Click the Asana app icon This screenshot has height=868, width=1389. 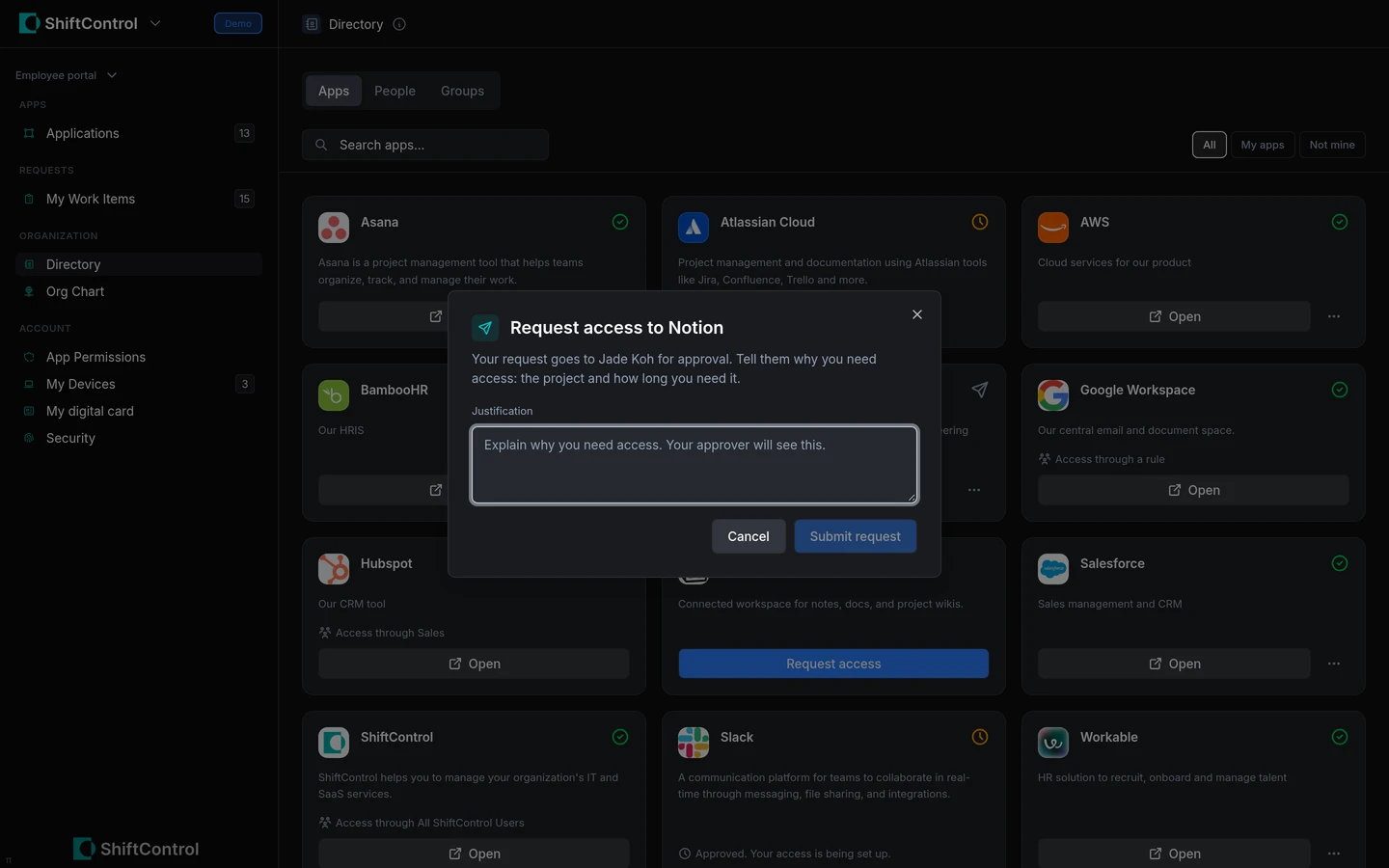(x=334, y=228)
